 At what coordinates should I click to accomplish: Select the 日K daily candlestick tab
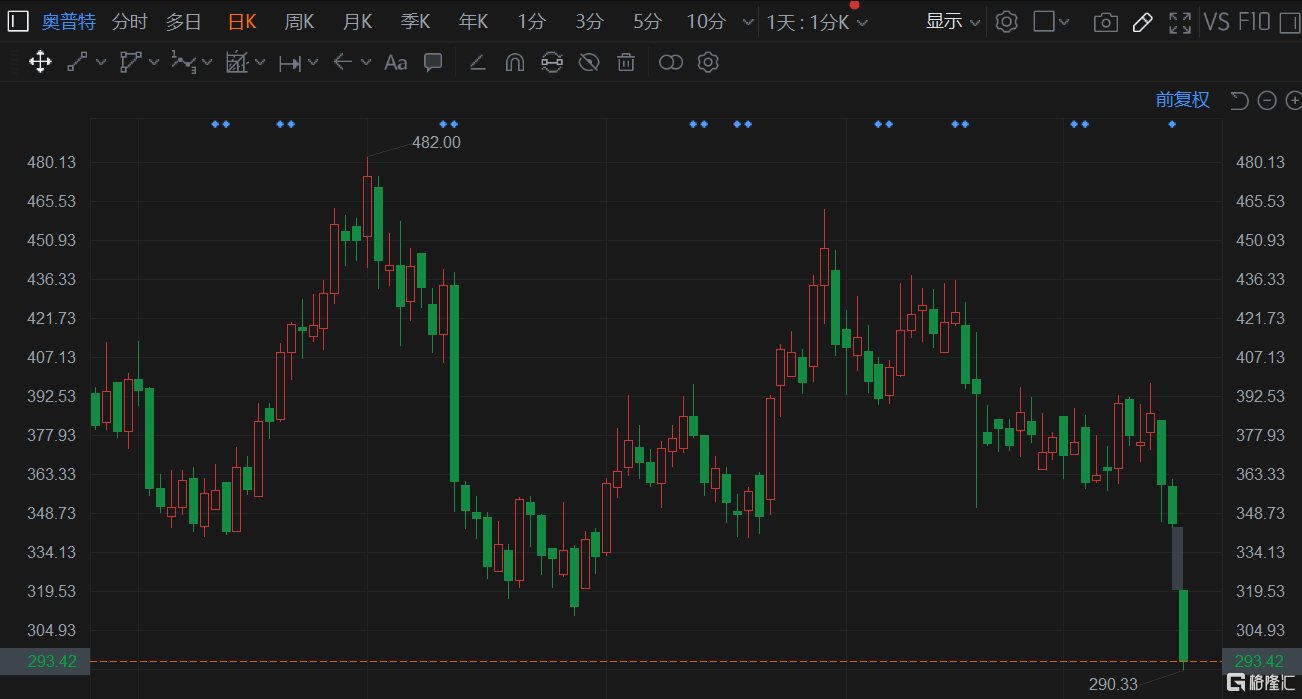tap(242, 21)
